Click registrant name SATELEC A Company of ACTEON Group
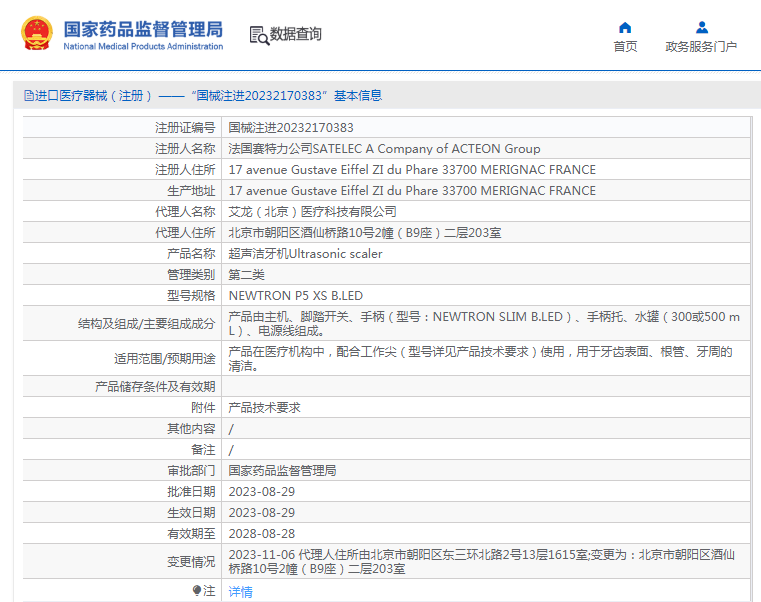 pyautogui.click(x=426, y=149)
